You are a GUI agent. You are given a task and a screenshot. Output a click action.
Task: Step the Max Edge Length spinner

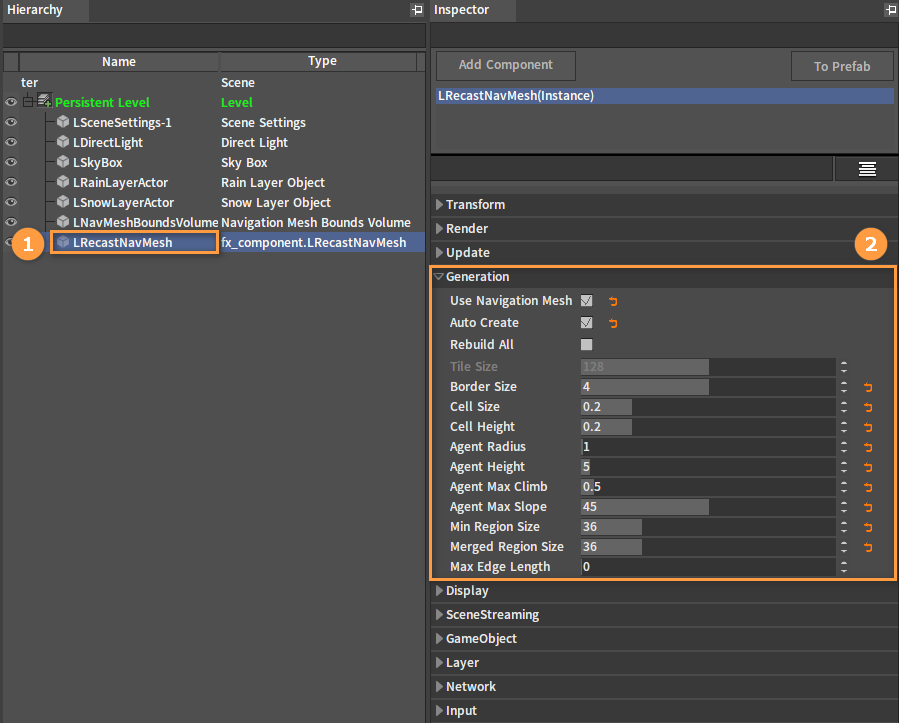point(843,567)
